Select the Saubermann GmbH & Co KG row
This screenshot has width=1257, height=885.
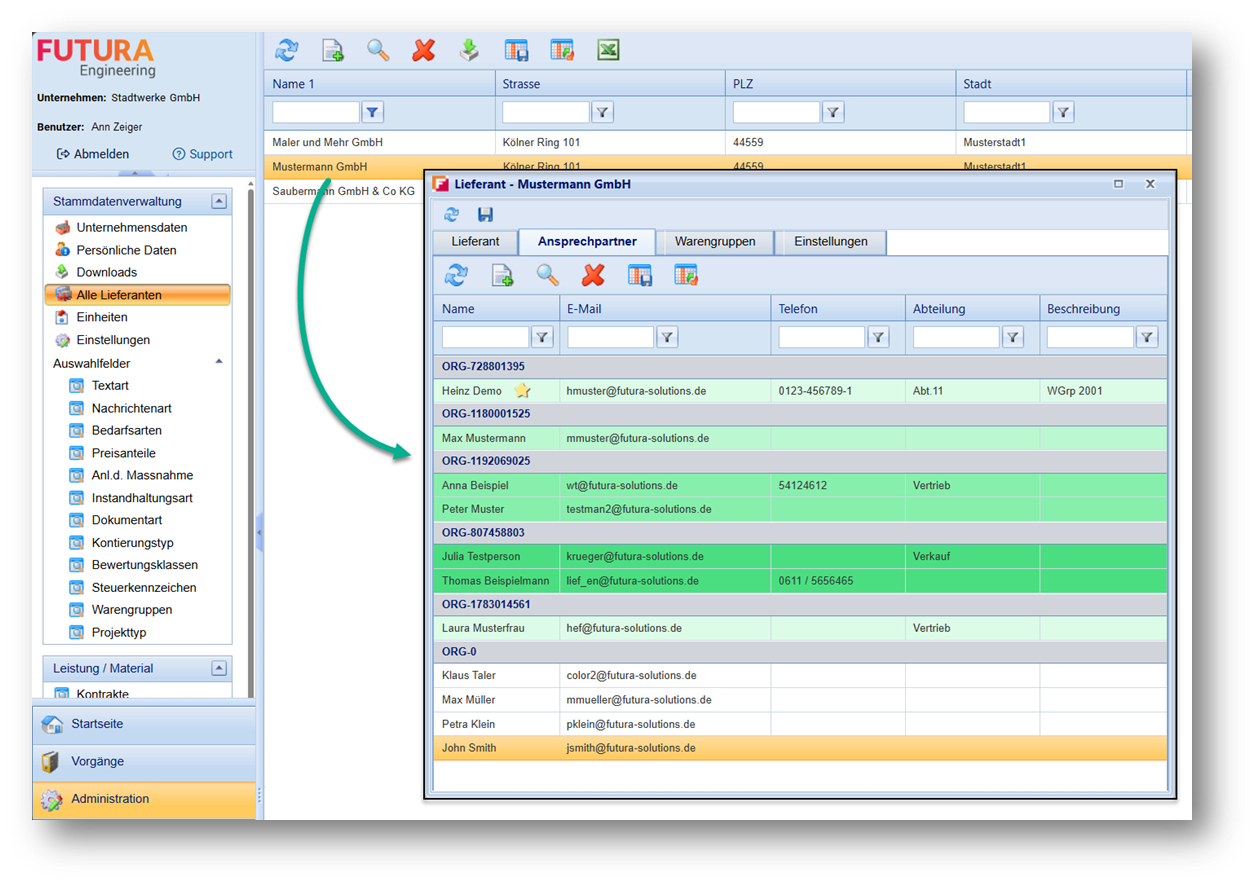pyautogui.click(x=344, y=191)
